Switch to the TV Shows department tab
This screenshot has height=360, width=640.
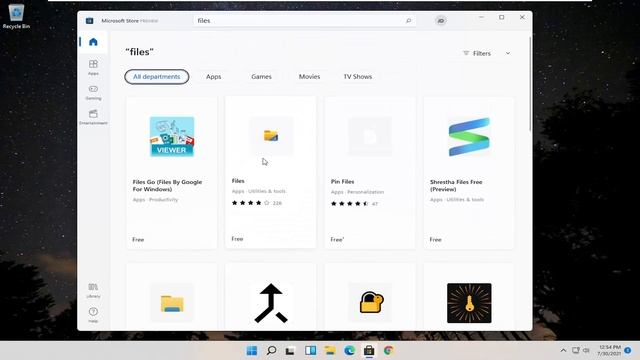(x=358, y=77)
